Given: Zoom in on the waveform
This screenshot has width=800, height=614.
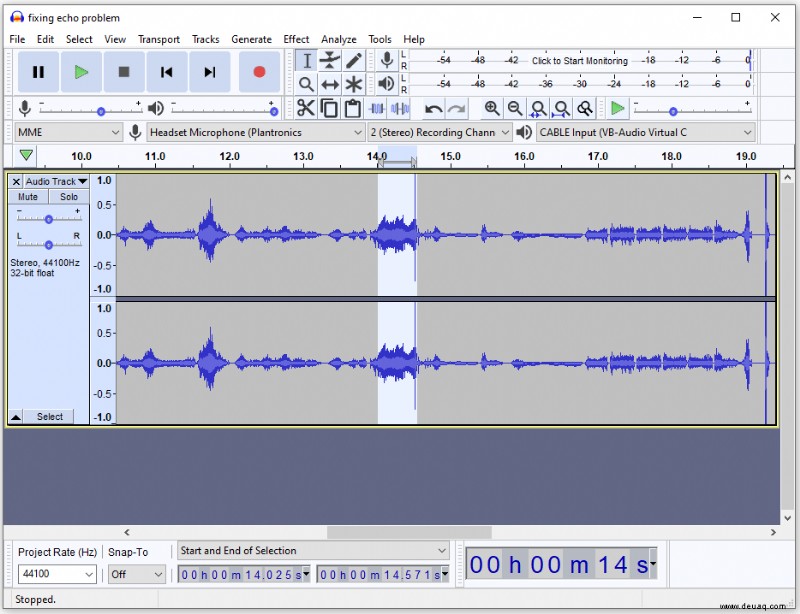Looking at the screenshot, I should (x=492, y=108).
